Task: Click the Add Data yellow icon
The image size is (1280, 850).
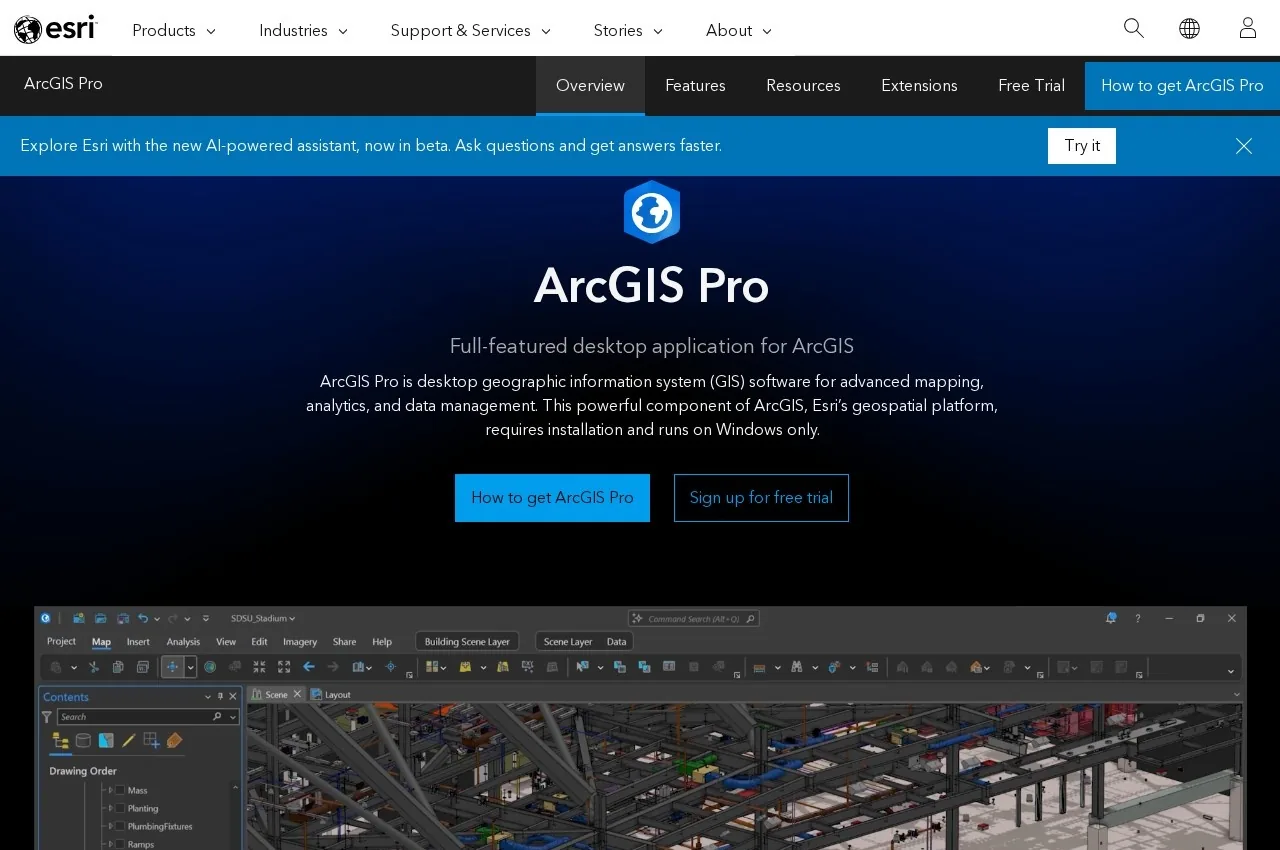Action: [x=465, y=667]
